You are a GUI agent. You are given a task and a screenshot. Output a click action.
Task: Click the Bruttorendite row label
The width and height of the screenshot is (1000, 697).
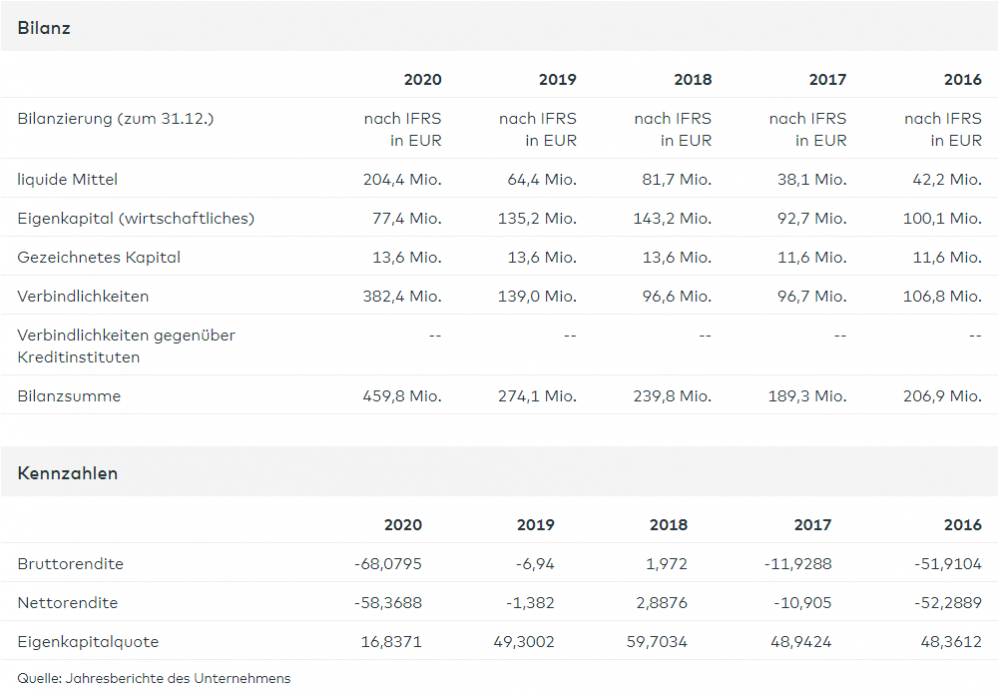click(70, 563)
